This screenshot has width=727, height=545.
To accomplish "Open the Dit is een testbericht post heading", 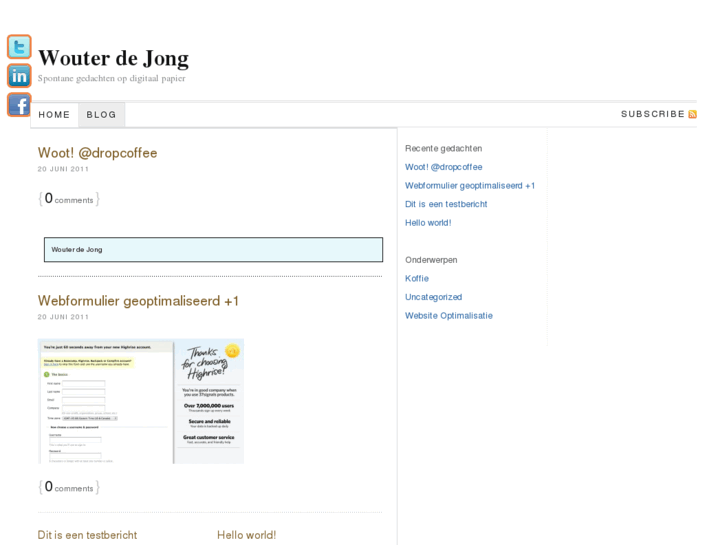I will coord(87,535).
